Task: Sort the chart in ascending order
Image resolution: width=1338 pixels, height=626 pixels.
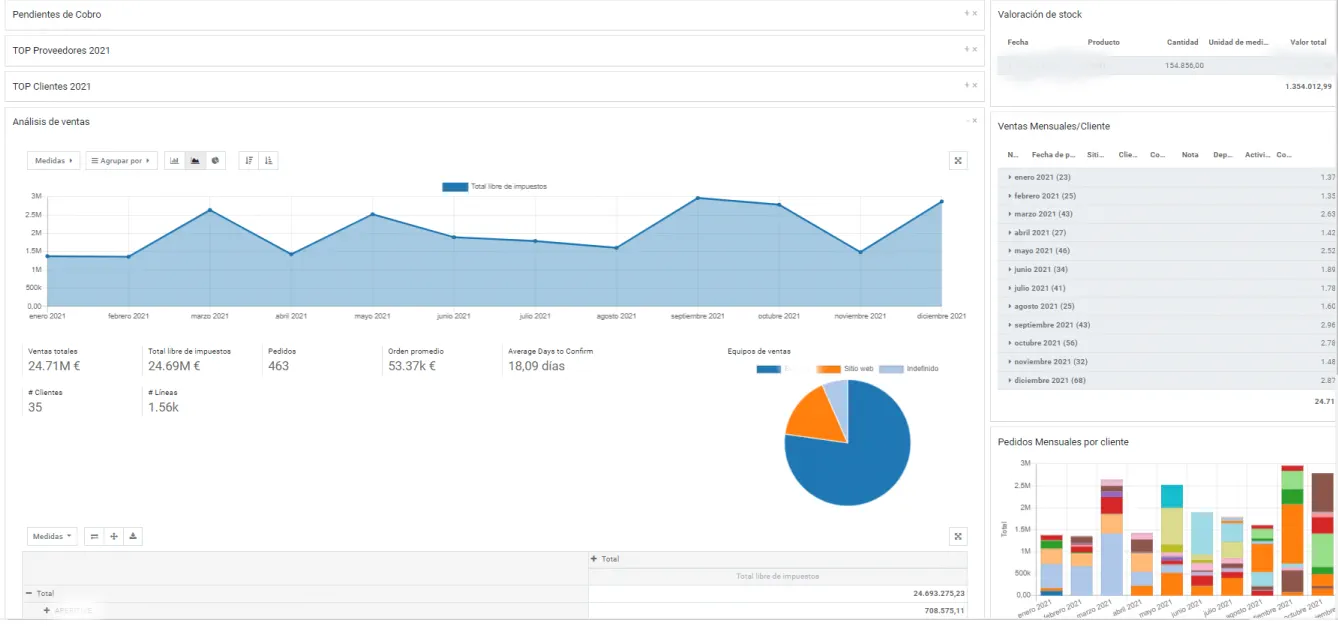Action: point(269,160)
